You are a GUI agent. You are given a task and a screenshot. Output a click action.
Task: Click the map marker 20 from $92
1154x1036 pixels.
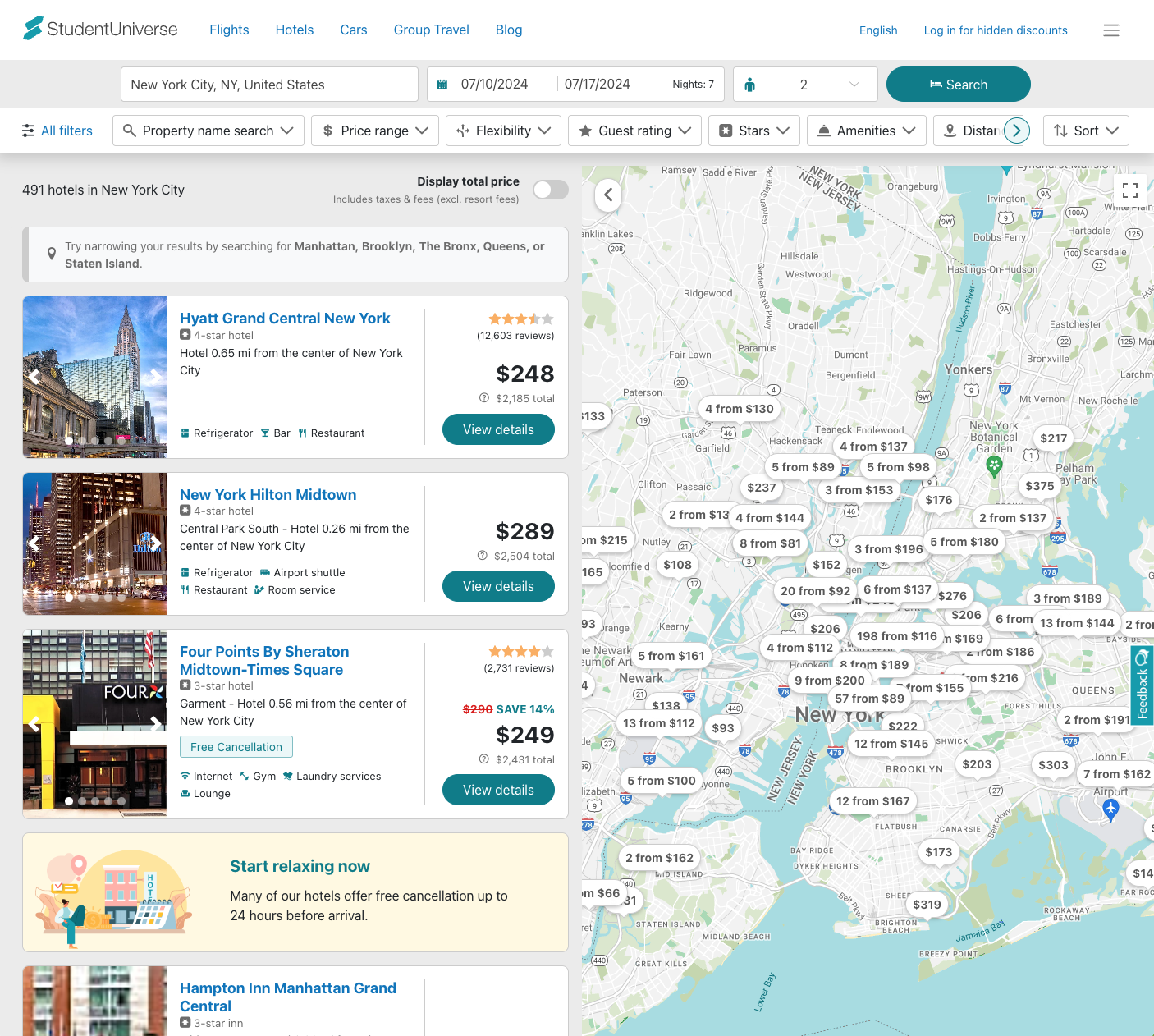click(815, 591)
